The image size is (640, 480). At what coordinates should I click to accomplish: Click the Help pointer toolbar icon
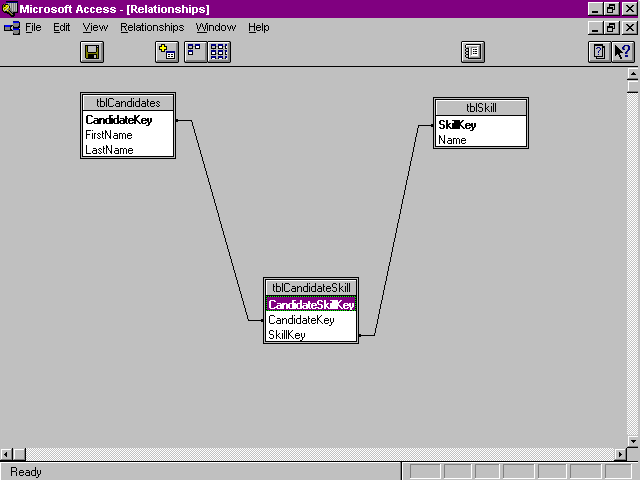[x=622, y=52]
